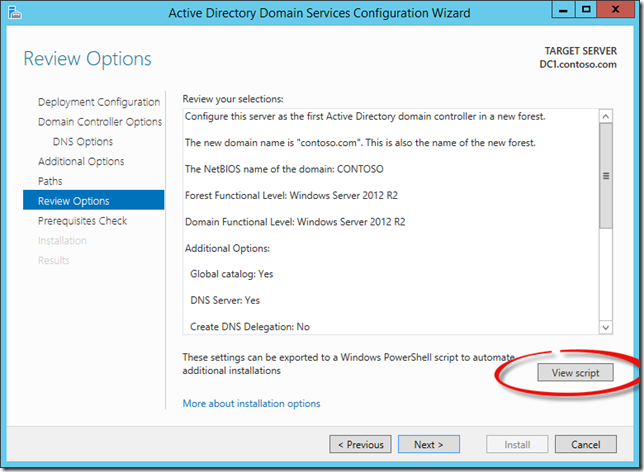
Task: Click 'Forest Functional Level: Windows Server 2012 R2'
Action: tap(291, 196)
